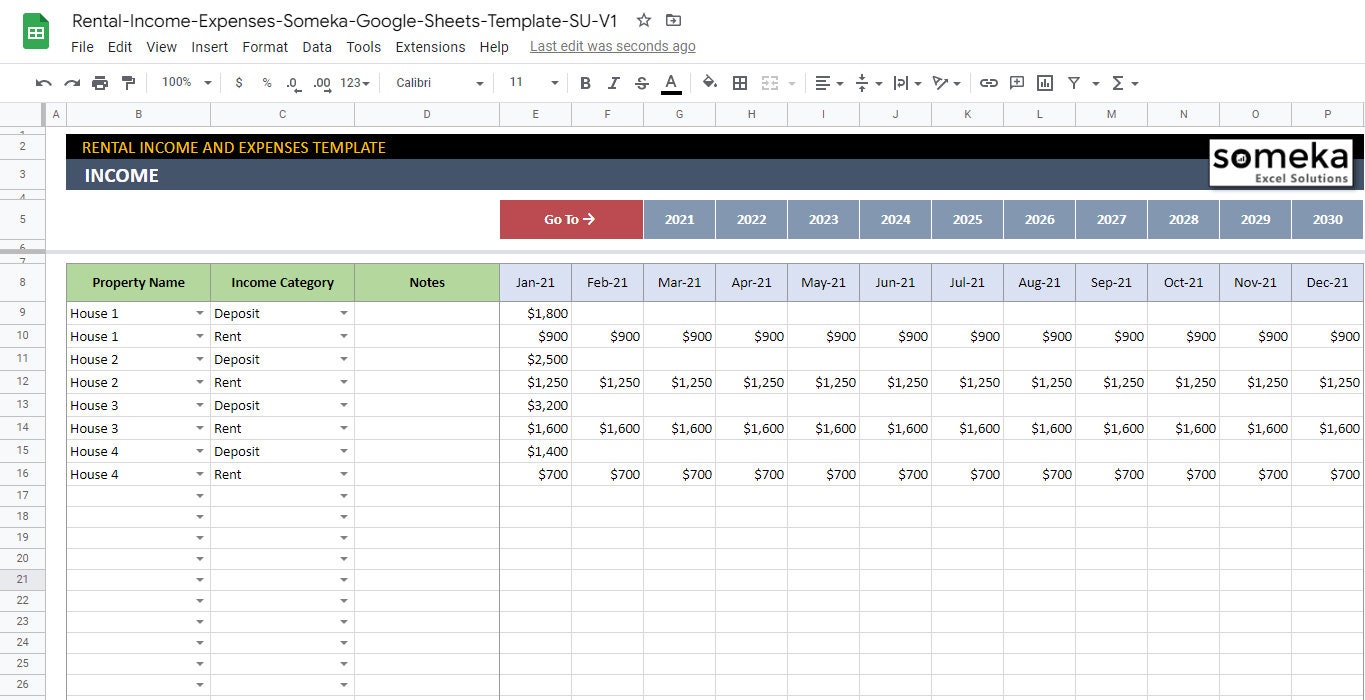Image resolution: width=1365 pixels, height=700 pixels.
Task: Toggle strikethrough formatting
Action: click(641, 83)
